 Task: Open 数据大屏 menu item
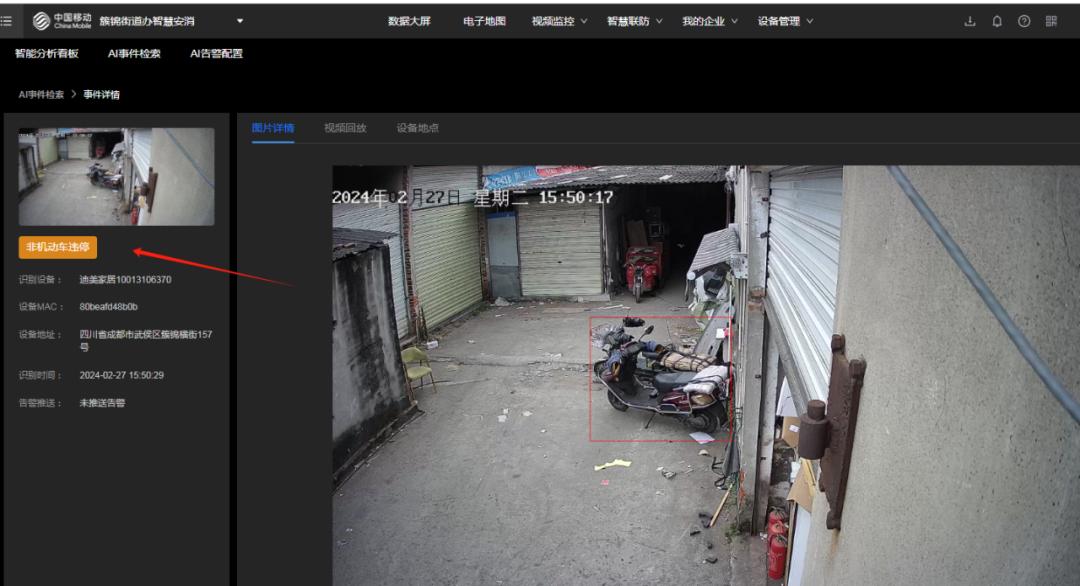pos(409,21)
